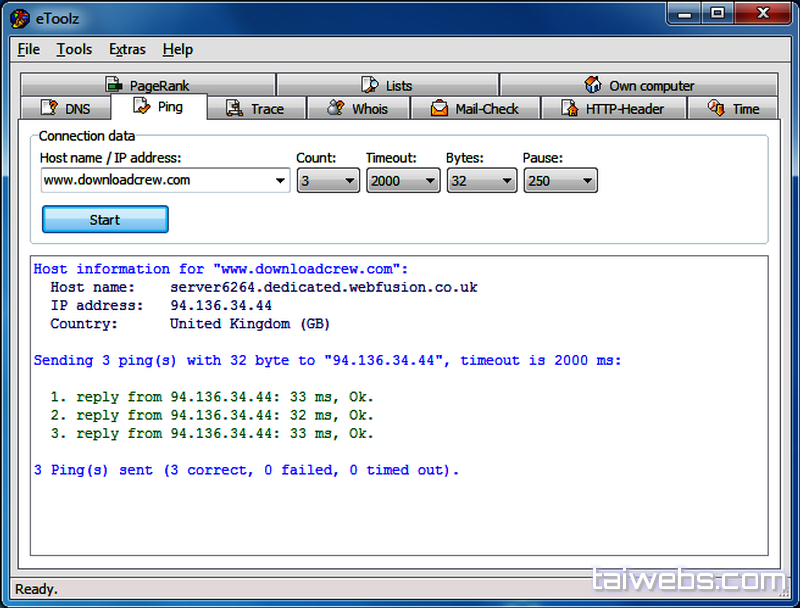Viewport: 800px width, 608px height.
Task: Click the Whois tab icon
Action: (336, 109)
